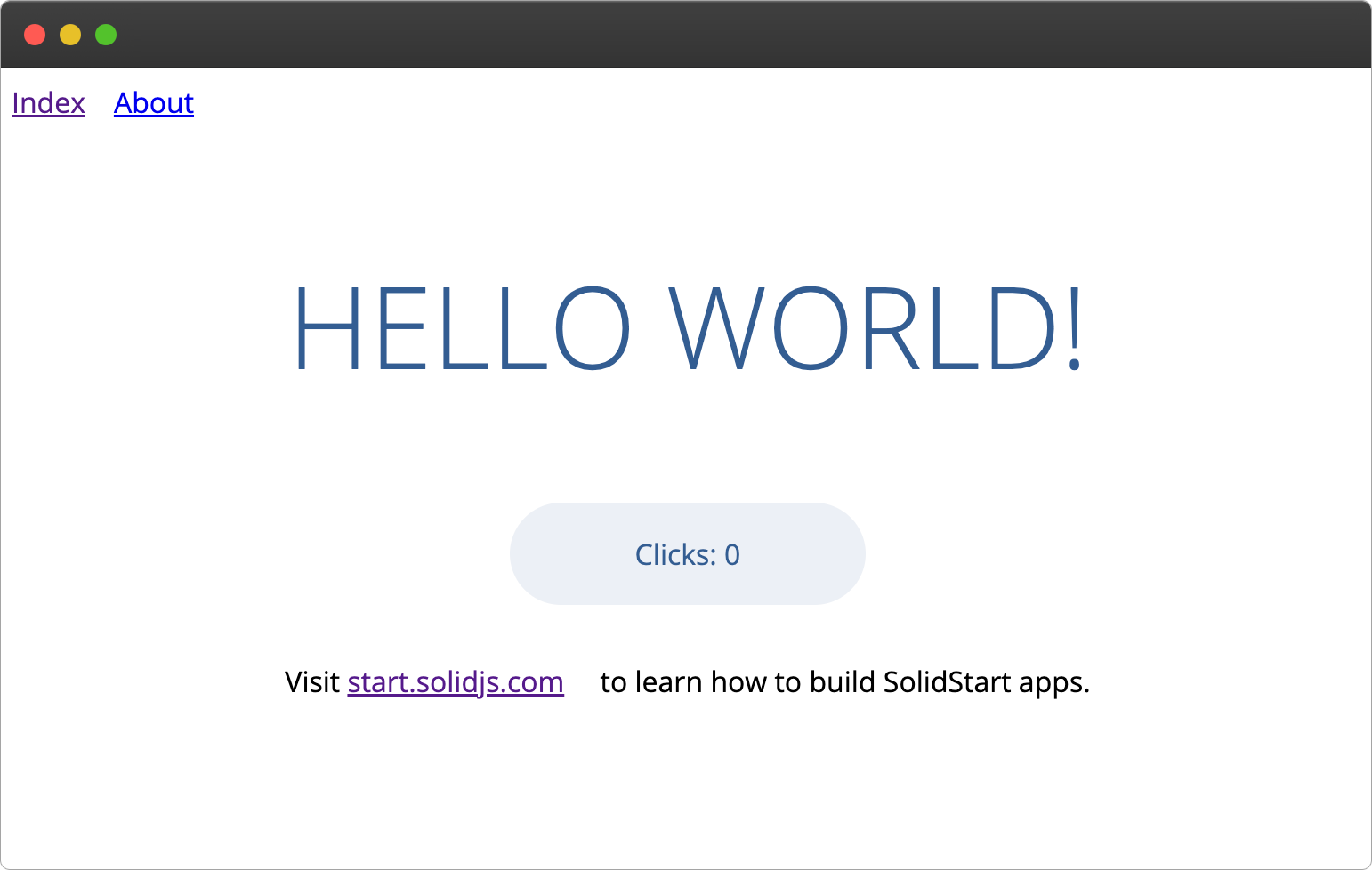The height and width of the screenshot is (870, 1372).
Task: Click the word WORLD! in heading
Action: [876, 328]
